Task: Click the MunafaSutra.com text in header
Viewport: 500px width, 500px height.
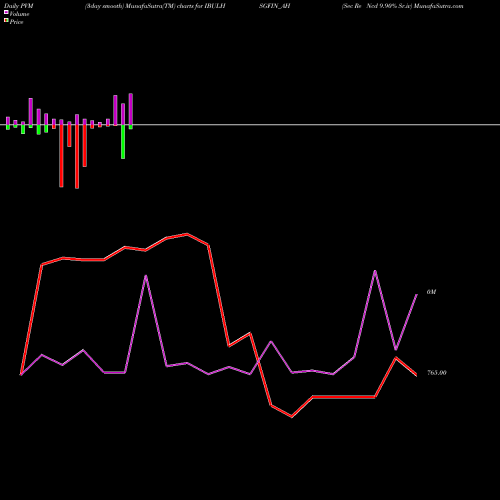Action: (439, 6)
